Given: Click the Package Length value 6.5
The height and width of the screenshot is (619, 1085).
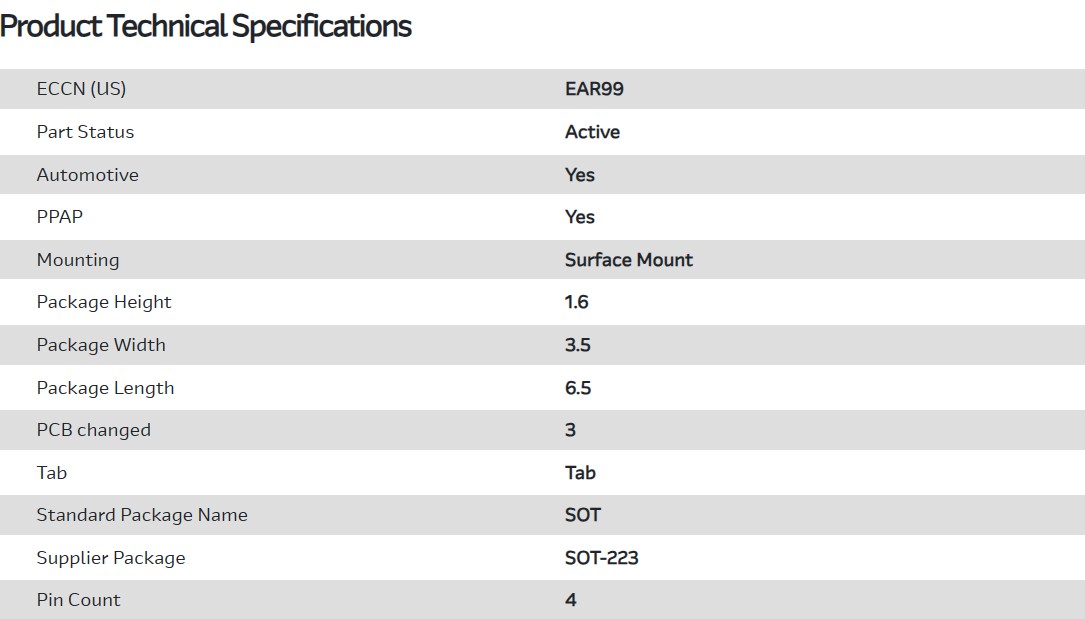Looking at the screenshot, I should [577, 388].
